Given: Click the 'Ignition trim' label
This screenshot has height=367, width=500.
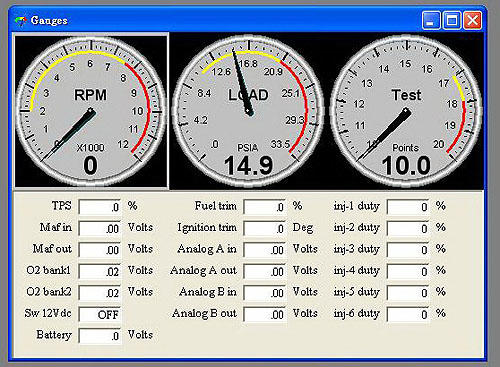Looking at the screenshot, I should [x=207, y=227].
